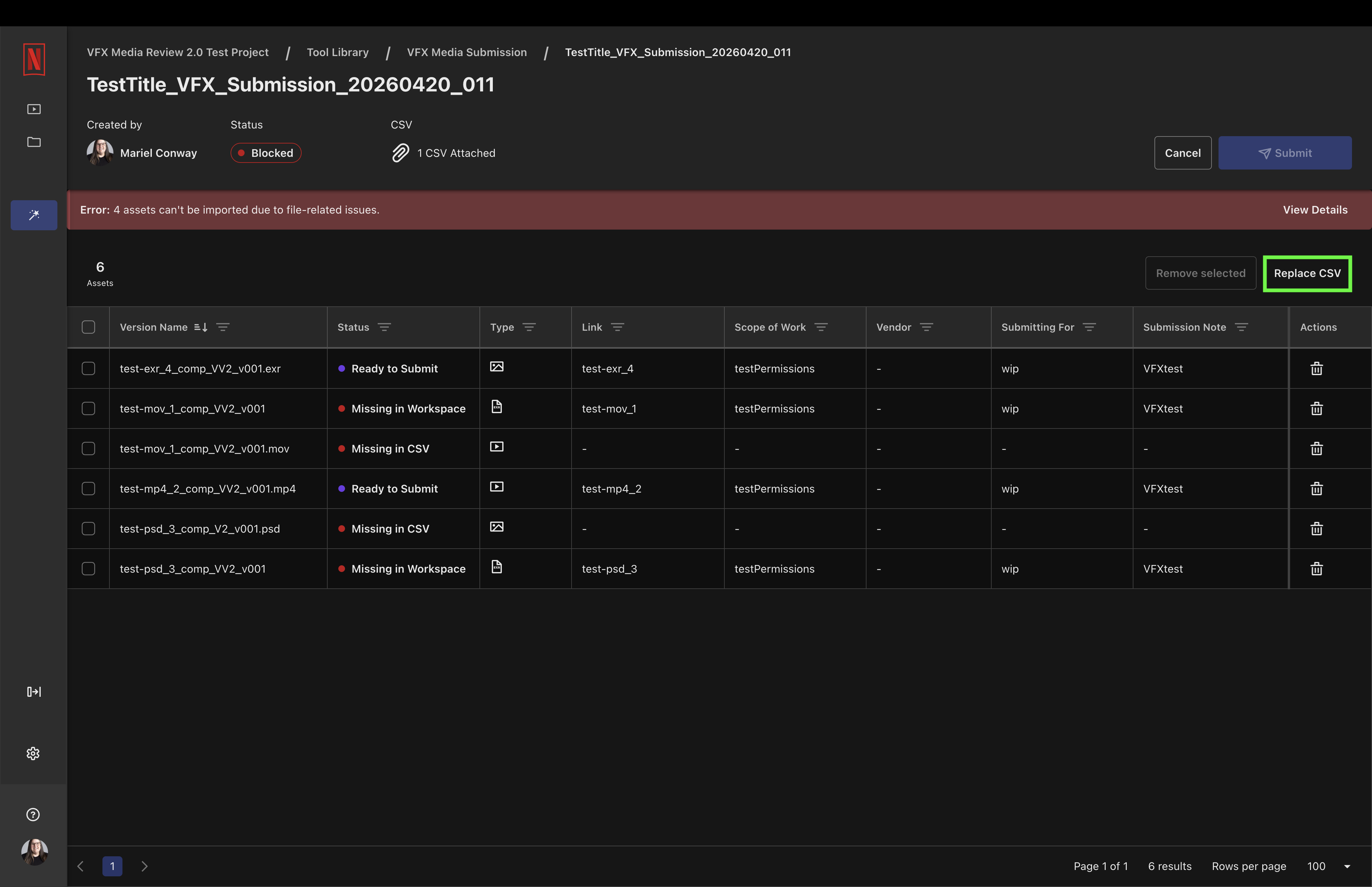Toggle sort on Version Name column
Image resolution: width=1372 pixels, height=887 pixels.
tap(200, 327)
